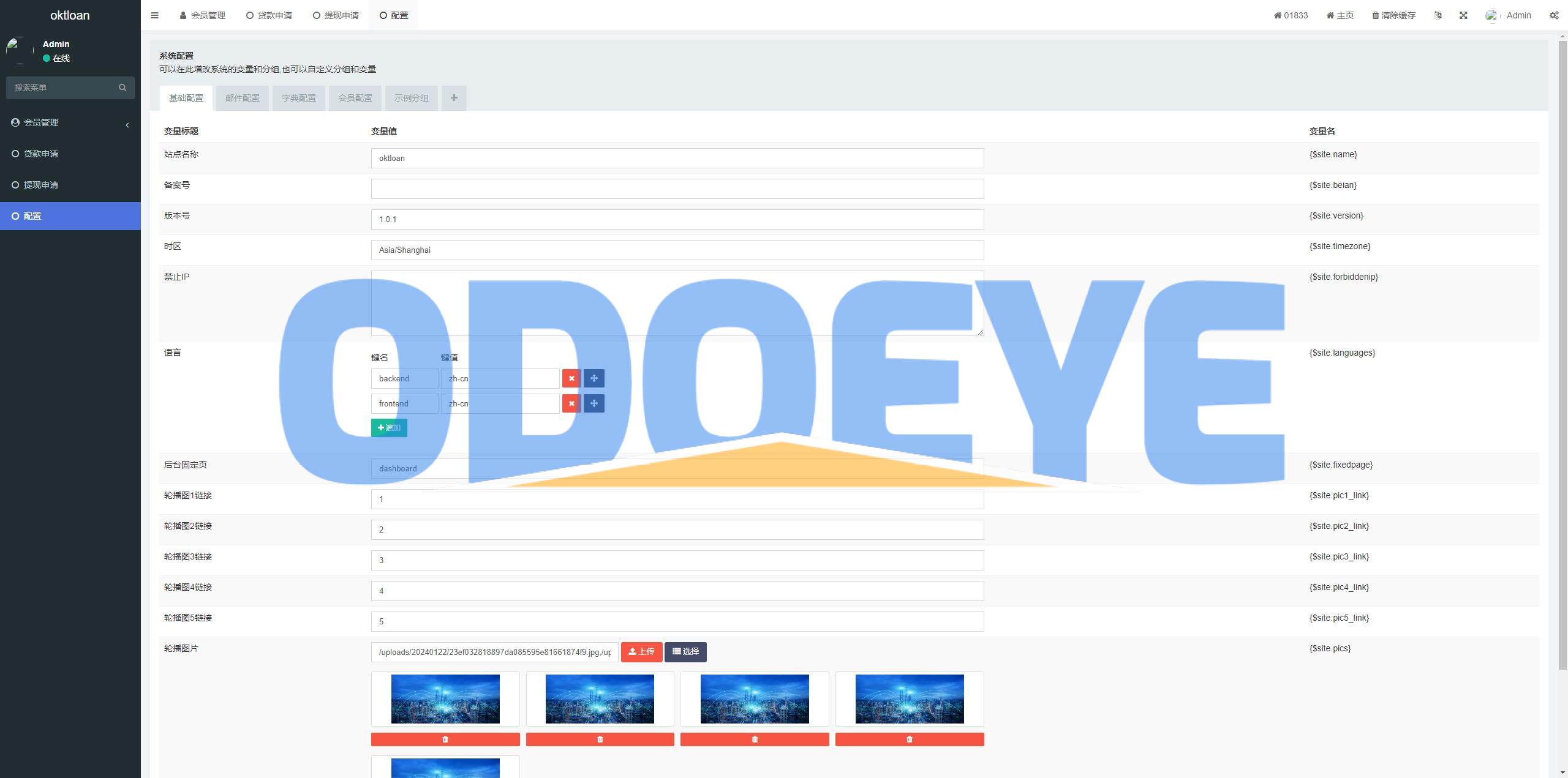The height and width of the screenshot is (778, 1568).
Task: Click the Admin avatar in sidebar
Action: 20,50
